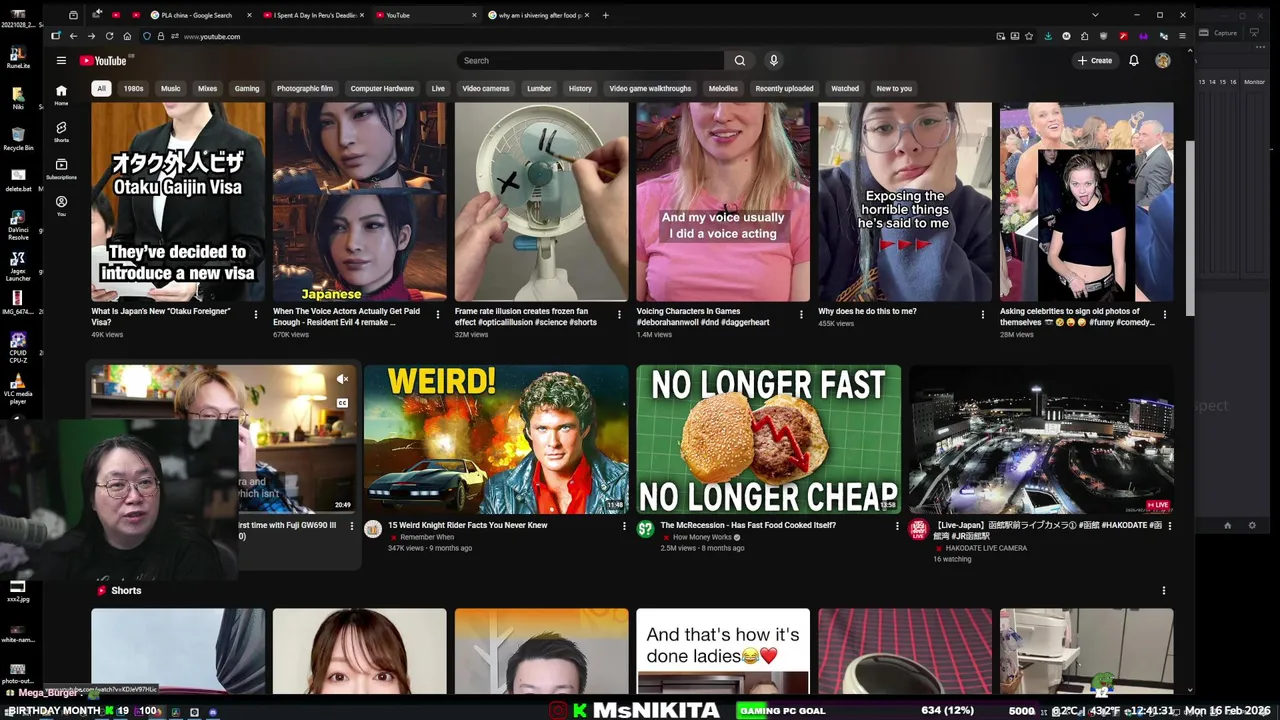This screenshot has width=1280, height=720.
Task: Click the YouTube search input field
Action: click(590, 60)
